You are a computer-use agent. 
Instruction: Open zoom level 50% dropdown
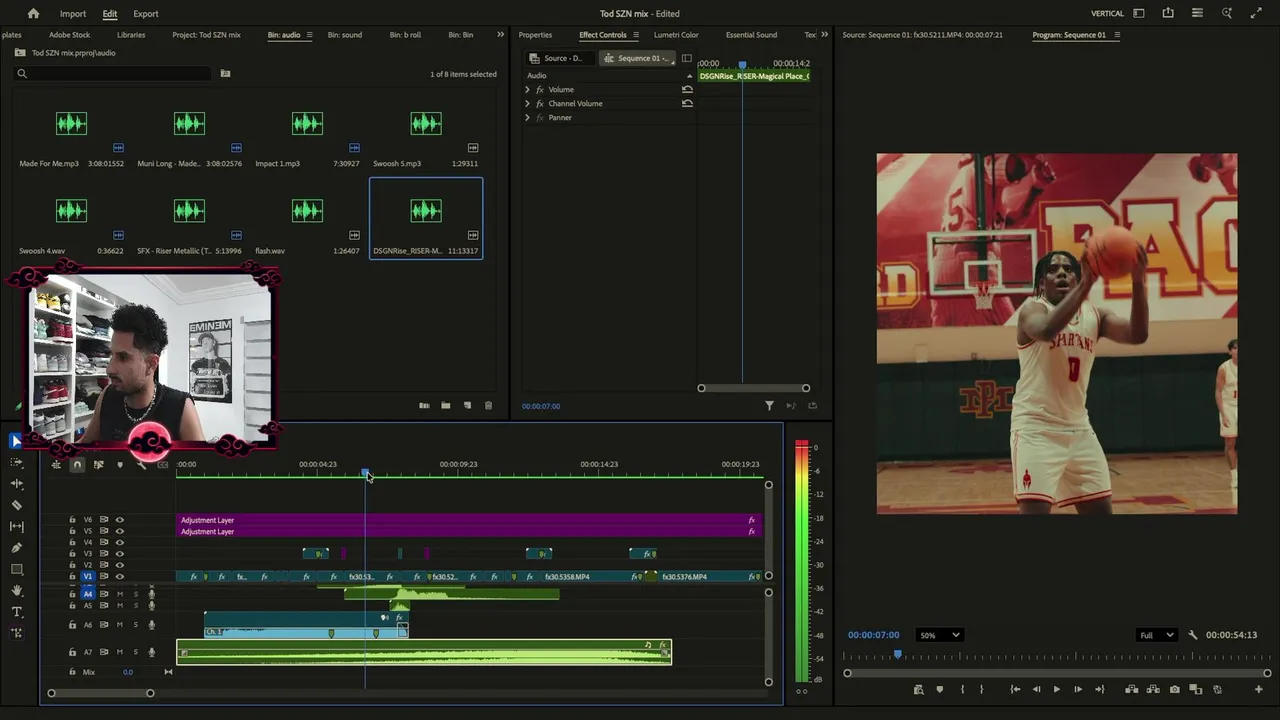[939, 635]
